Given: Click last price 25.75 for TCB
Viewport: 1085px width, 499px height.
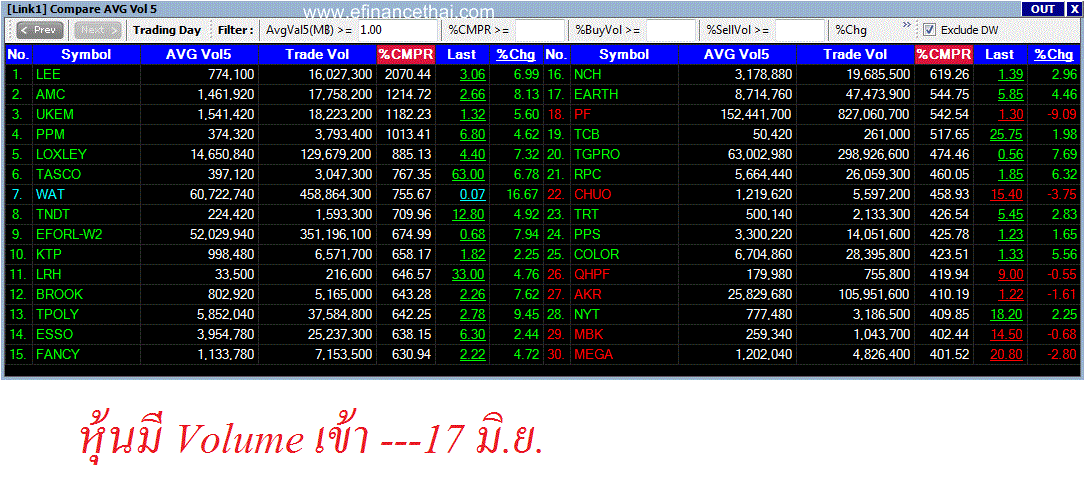Looking at the screenshot, I should 1005,135.
